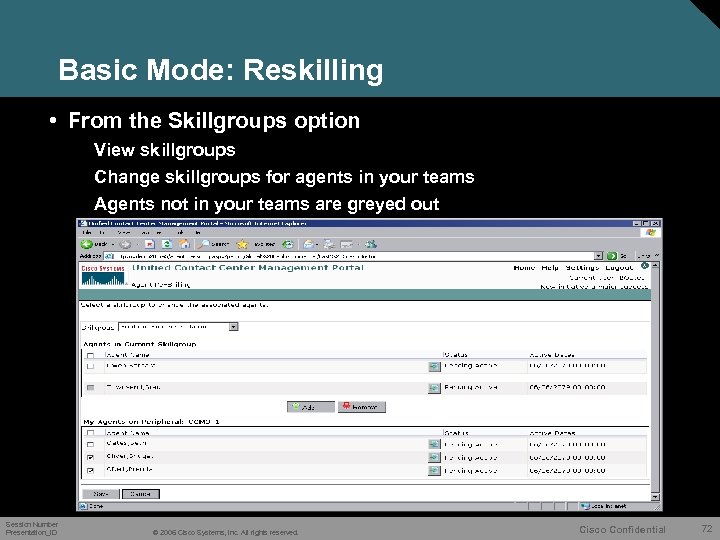Screen dimensions: 720x540
Task: Click the Print icon in browser toolbar
Action: [x=329, y=244]
